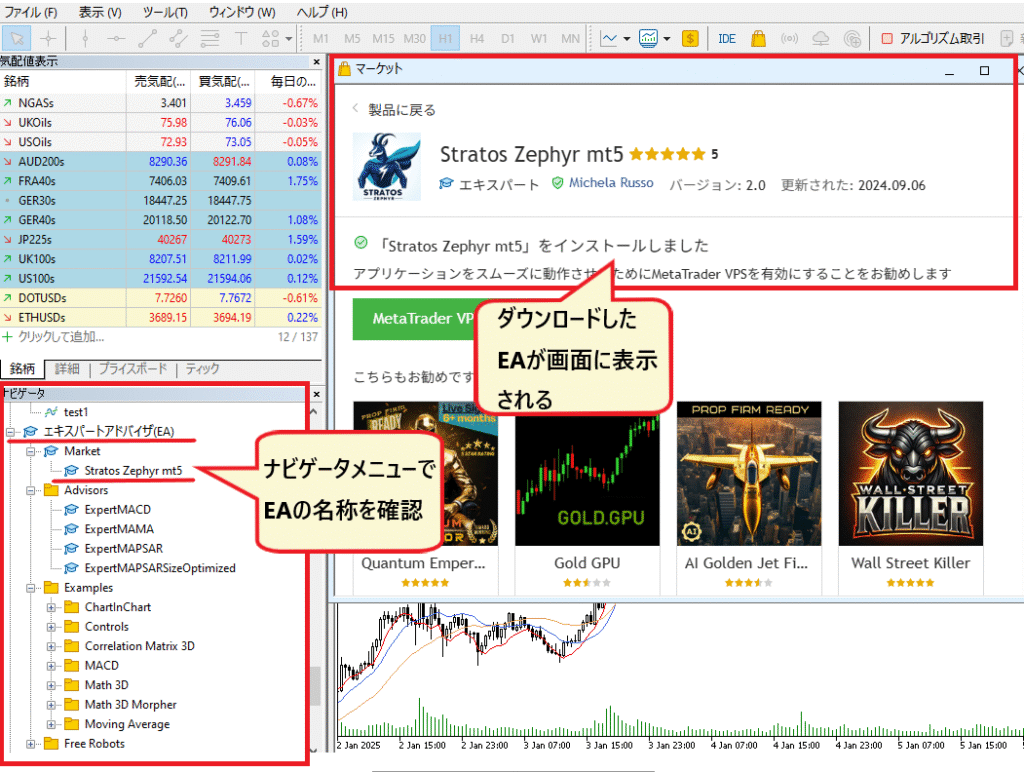Open the chart type dropdown arrow
The image size is (1024, 772).
(627, 39)
